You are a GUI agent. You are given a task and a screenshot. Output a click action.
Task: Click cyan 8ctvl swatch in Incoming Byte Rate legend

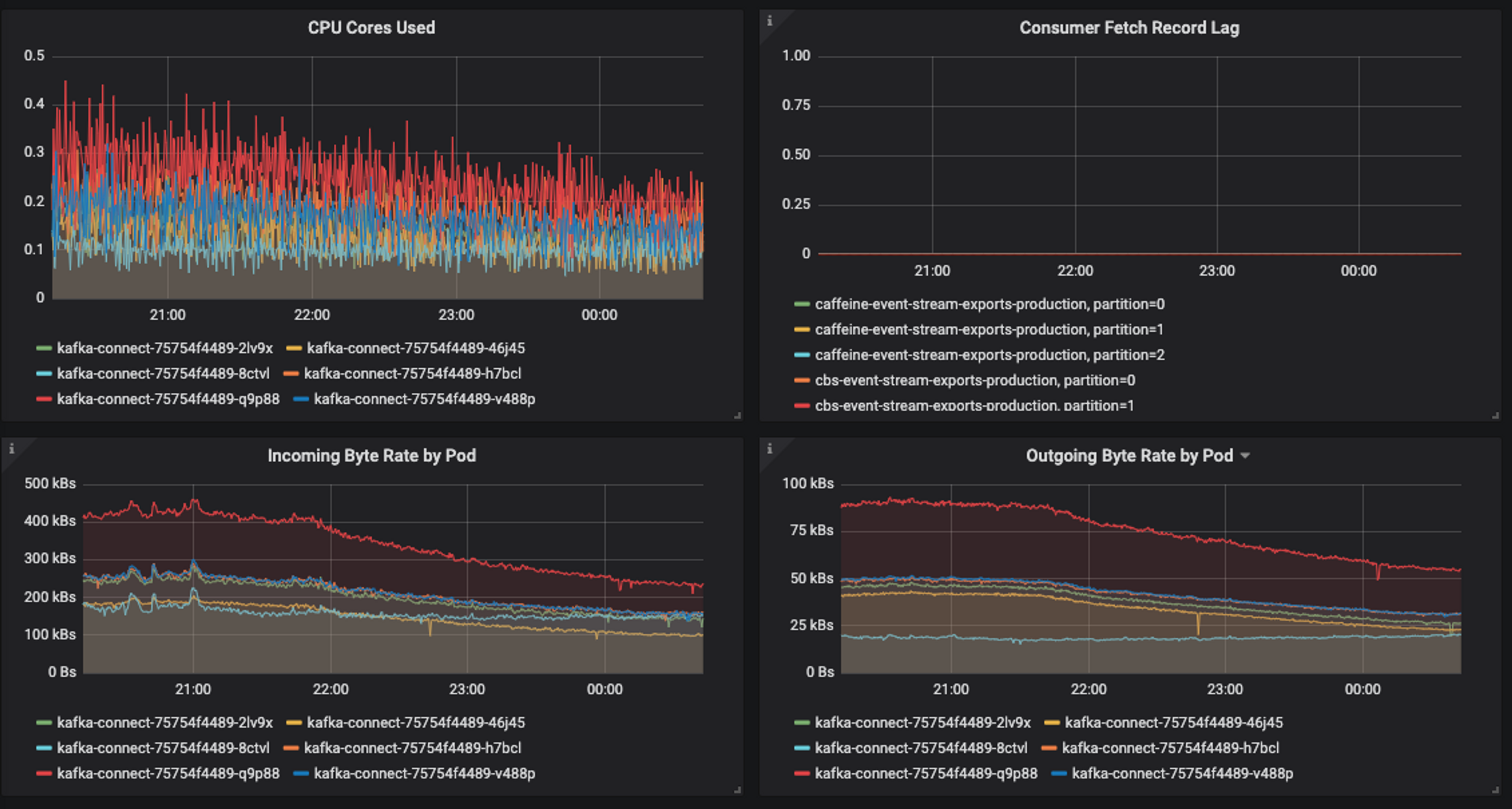44,748
